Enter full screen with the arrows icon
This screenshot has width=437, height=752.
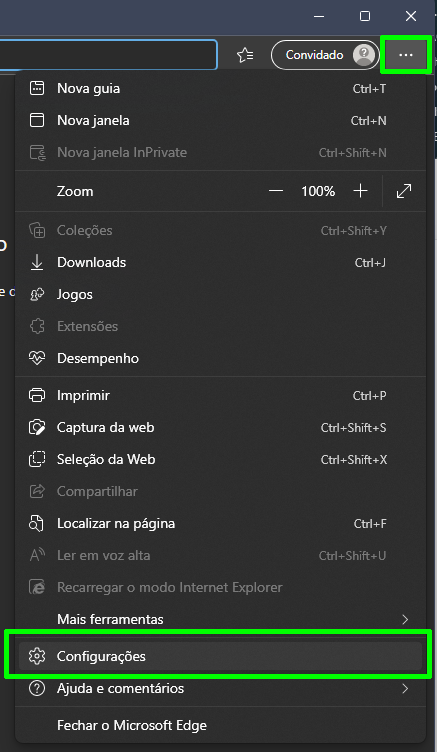[x=404, y=191]
